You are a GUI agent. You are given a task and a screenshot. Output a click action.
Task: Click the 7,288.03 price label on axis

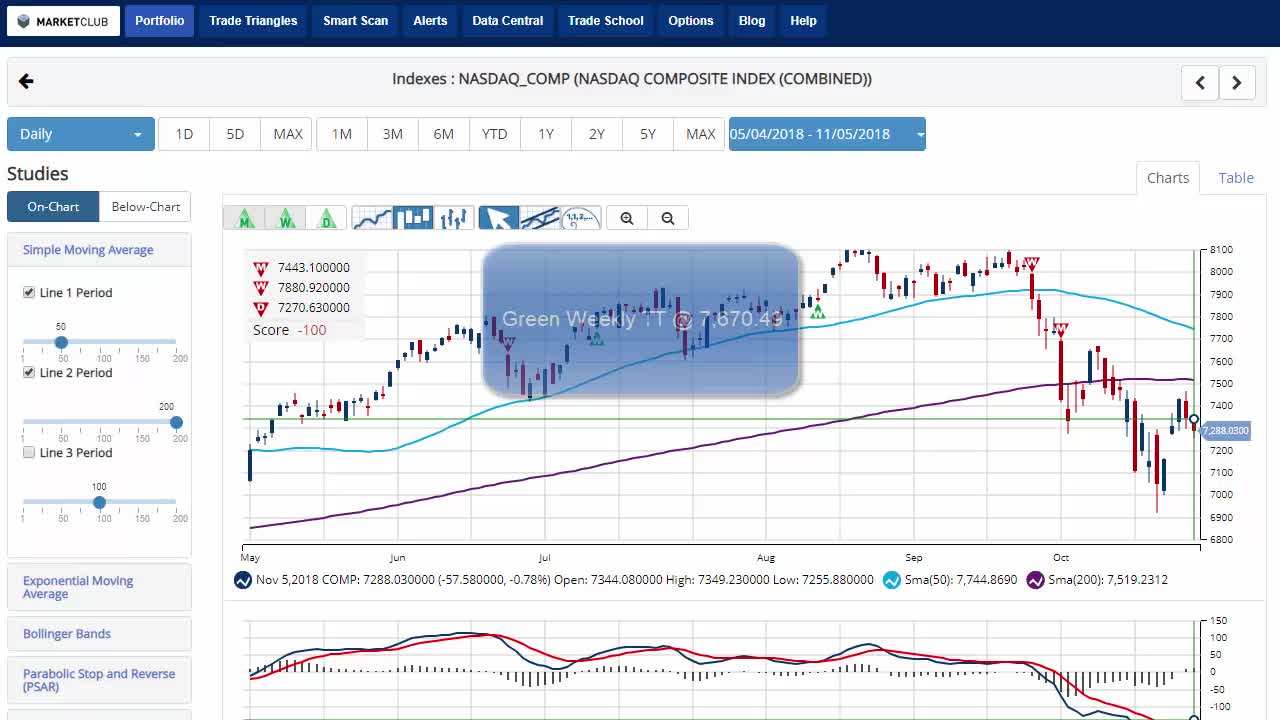pos(1225,431)
